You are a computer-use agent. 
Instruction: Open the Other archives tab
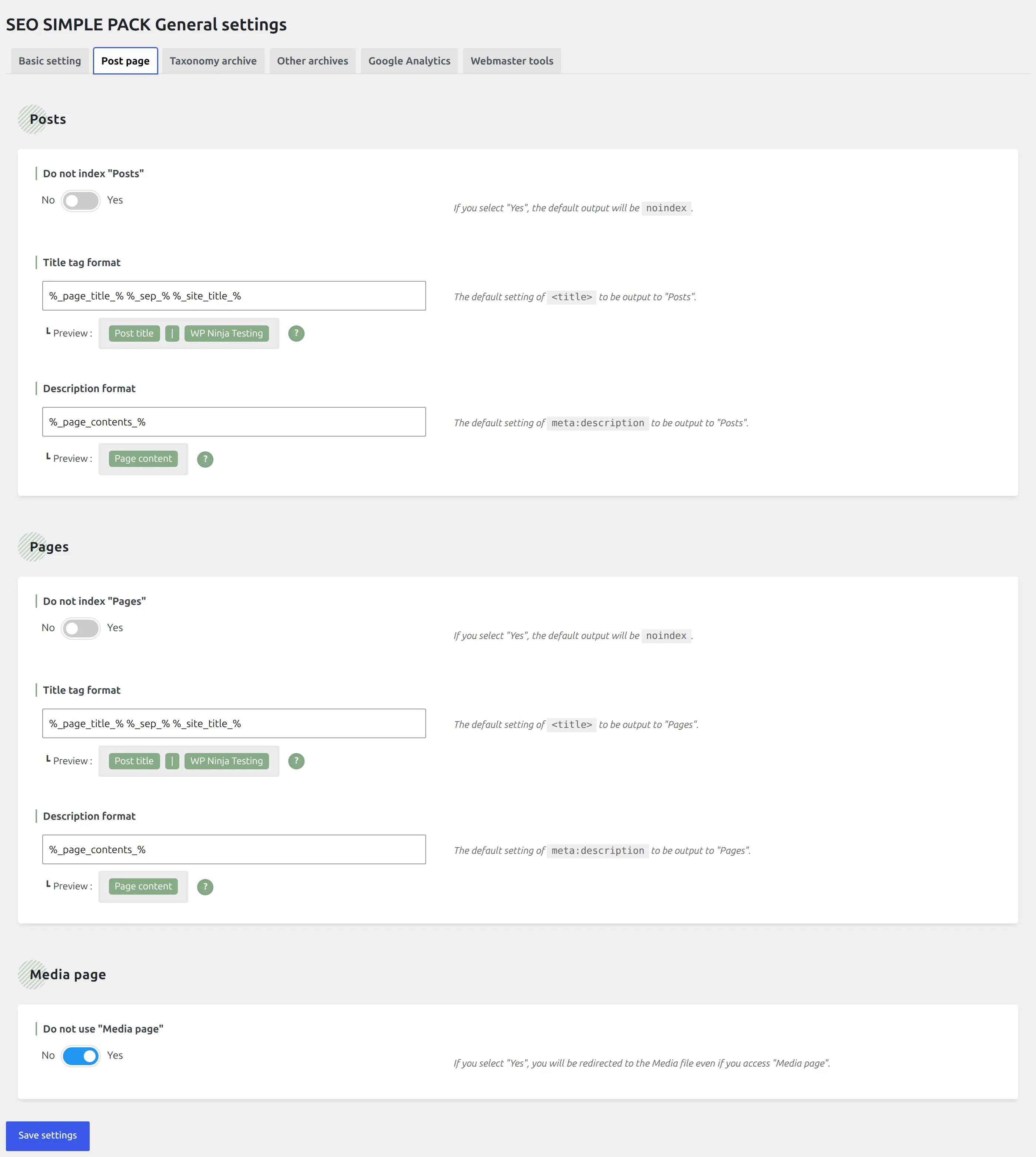tap(312, 61)
